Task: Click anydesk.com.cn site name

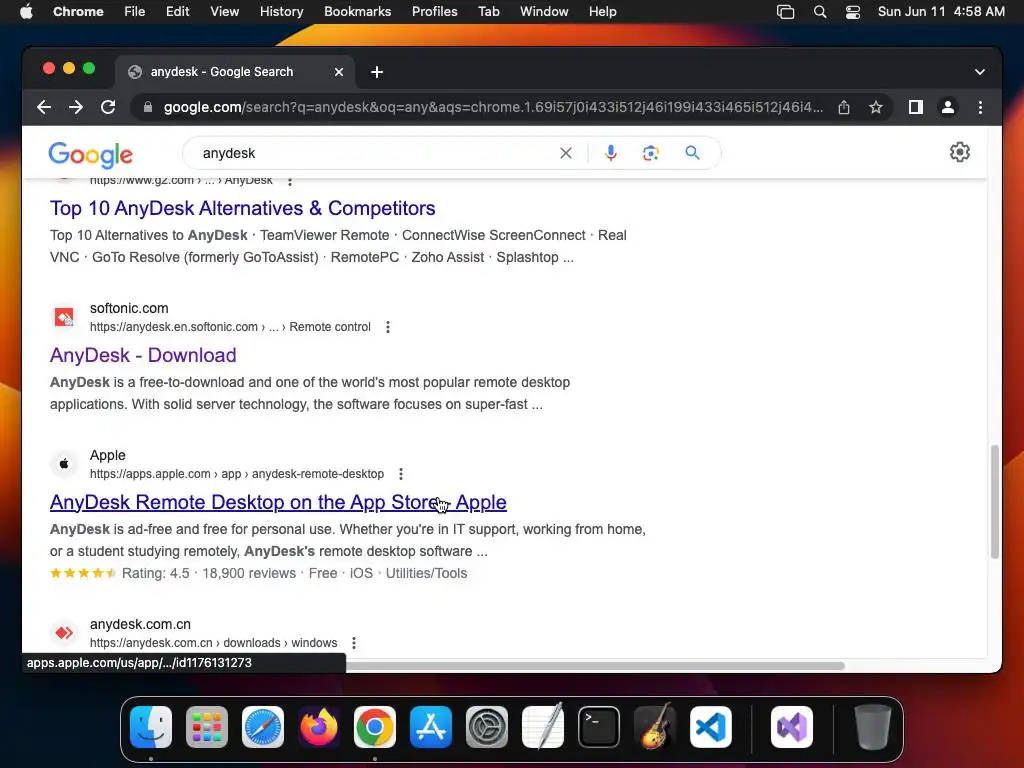Action: (140, 624)
